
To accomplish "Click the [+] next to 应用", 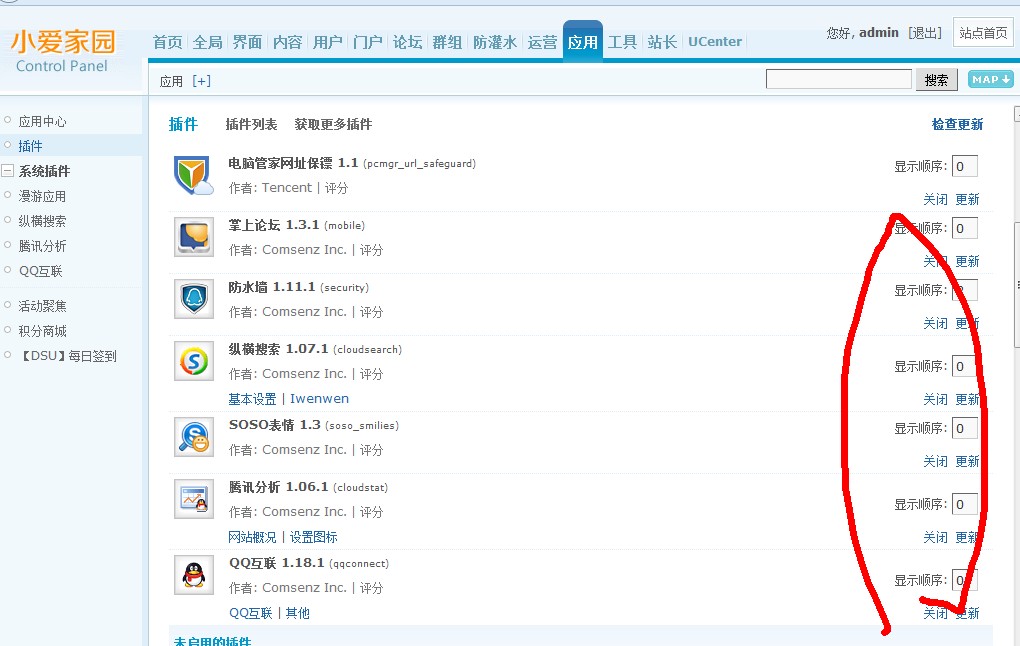I will 202,81.
